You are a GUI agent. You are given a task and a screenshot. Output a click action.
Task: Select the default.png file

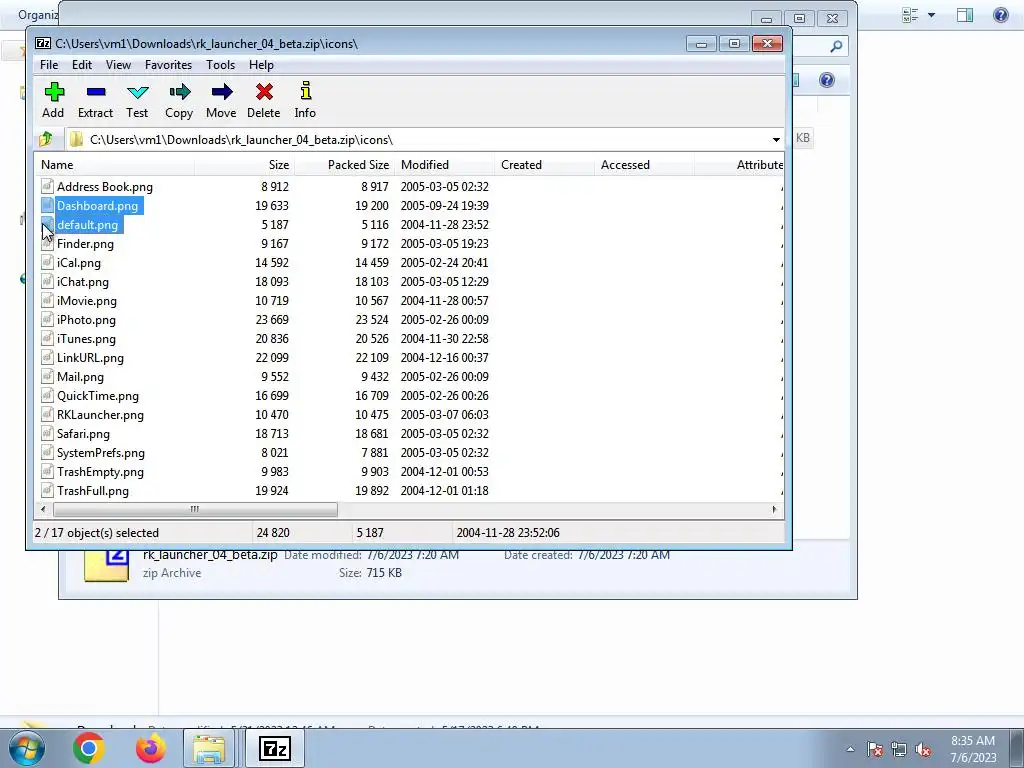88,225
